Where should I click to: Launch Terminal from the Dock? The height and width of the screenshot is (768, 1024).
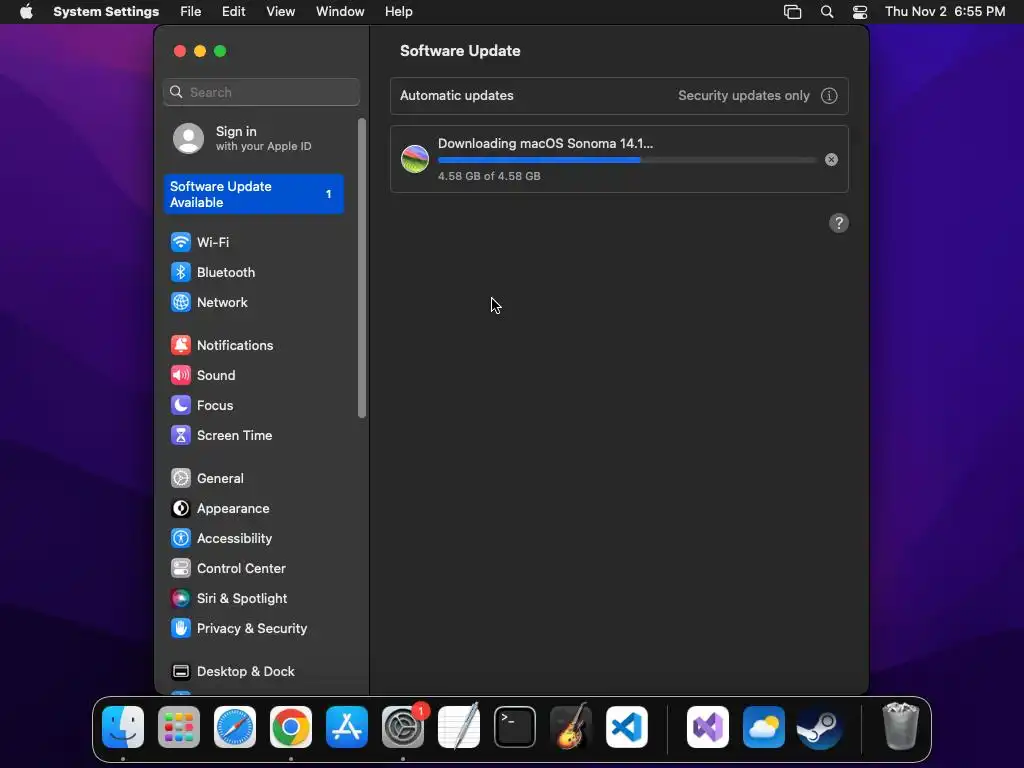[515, 727]
